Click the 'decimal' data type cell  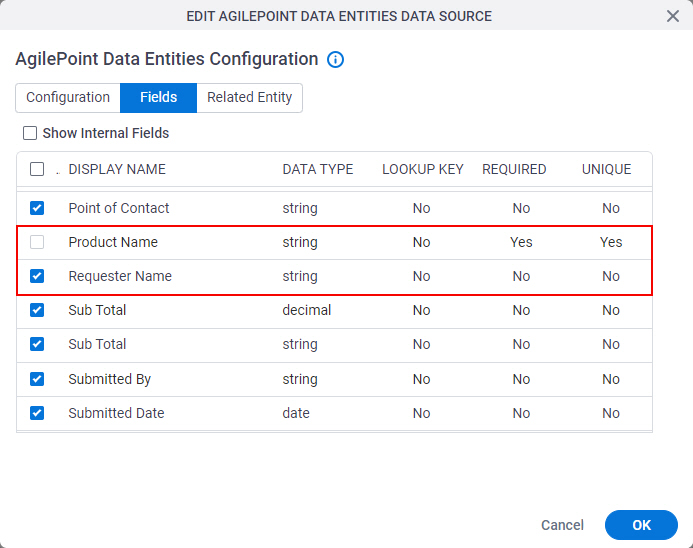[306, 310]
